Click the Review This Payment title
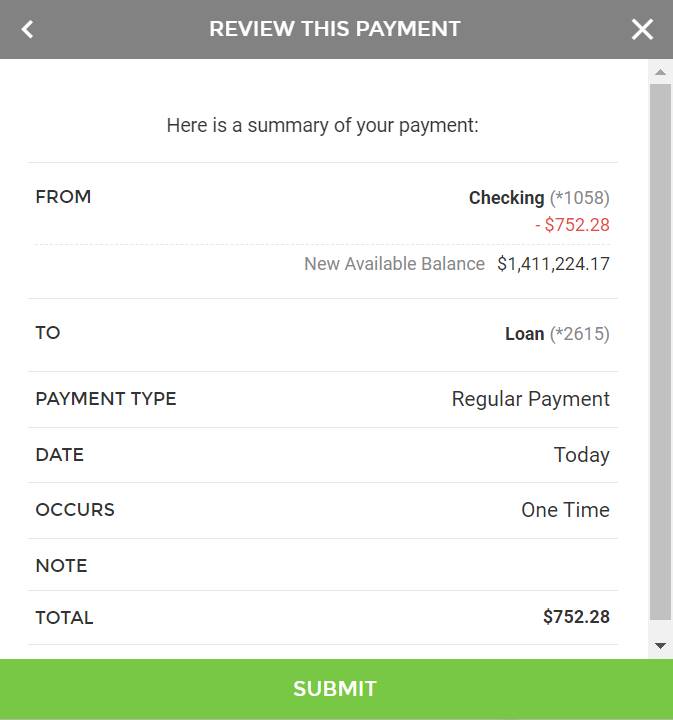The image size is (673, 720). [x=335, y=29]
